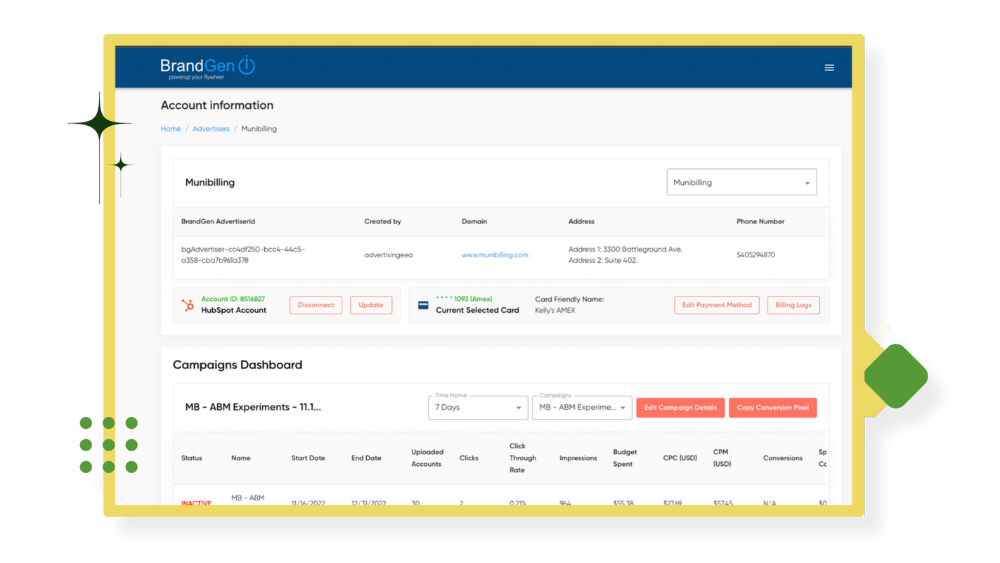Click Edit Campaign Details
Screen dimensions: 1000x563
[x=680, y=407]
